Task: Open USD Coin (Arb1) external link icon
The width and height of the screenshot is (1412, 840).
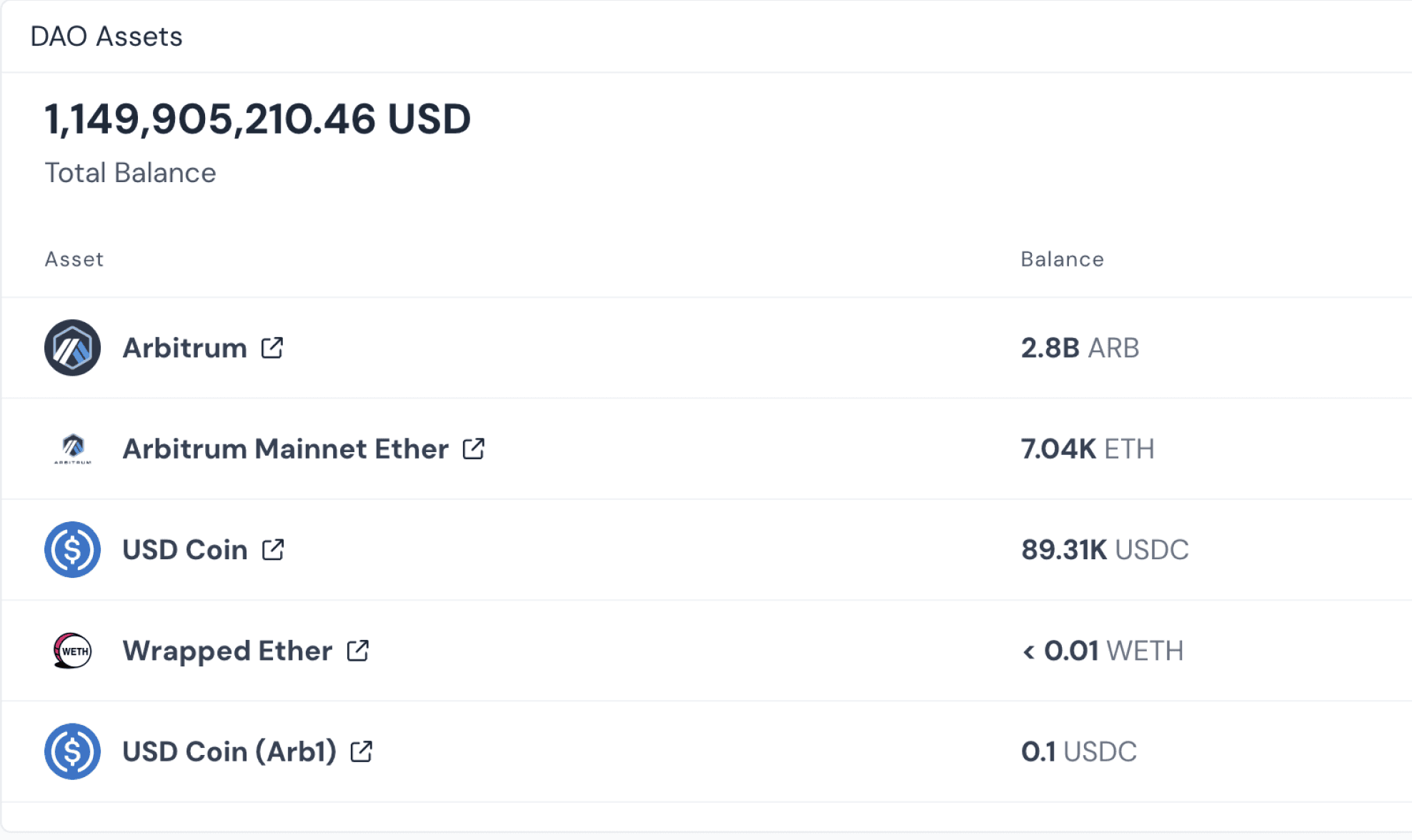Action: pos(362,751)
